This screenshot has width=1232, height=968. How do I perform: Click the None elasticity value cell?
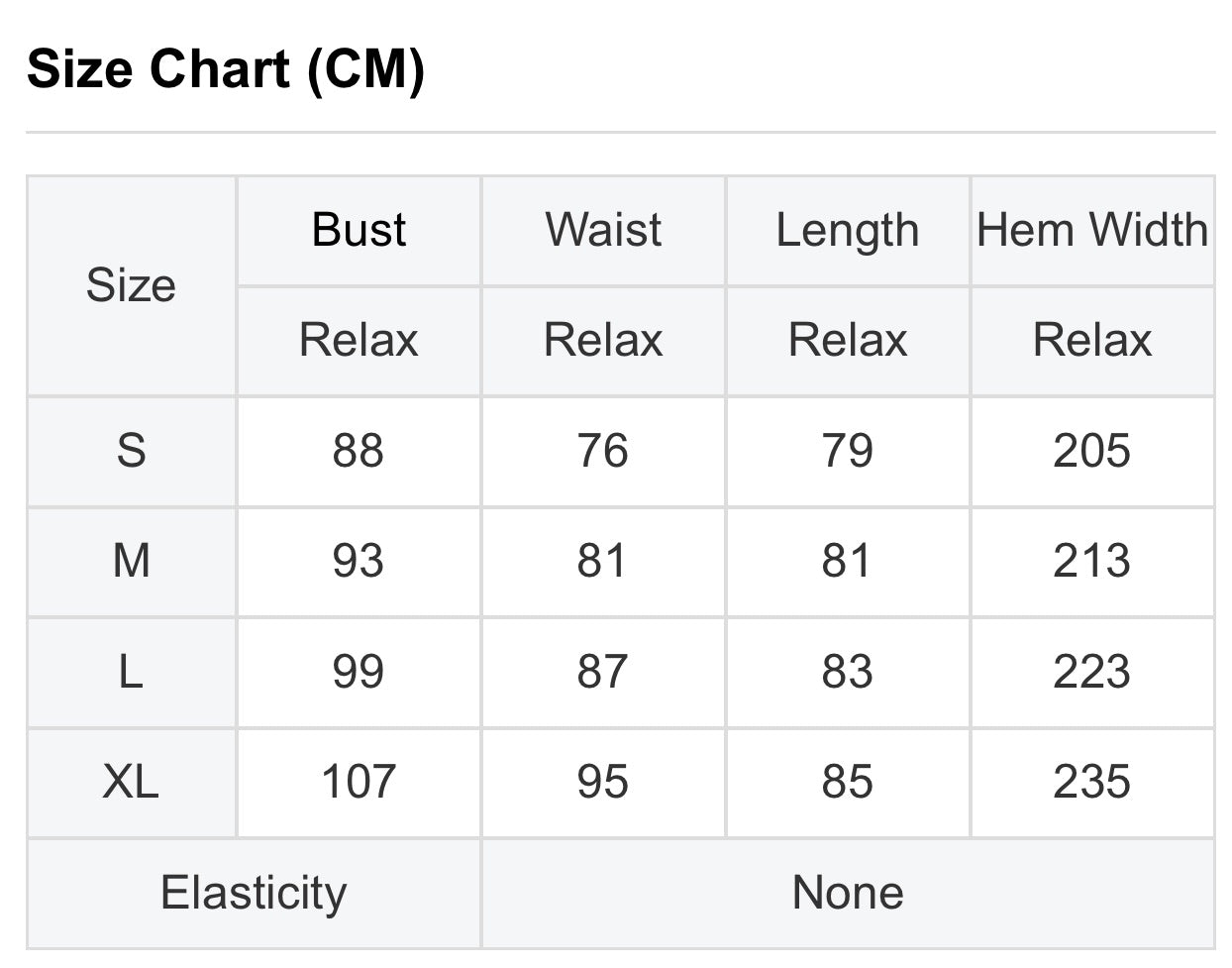click(x=848, y=893)
